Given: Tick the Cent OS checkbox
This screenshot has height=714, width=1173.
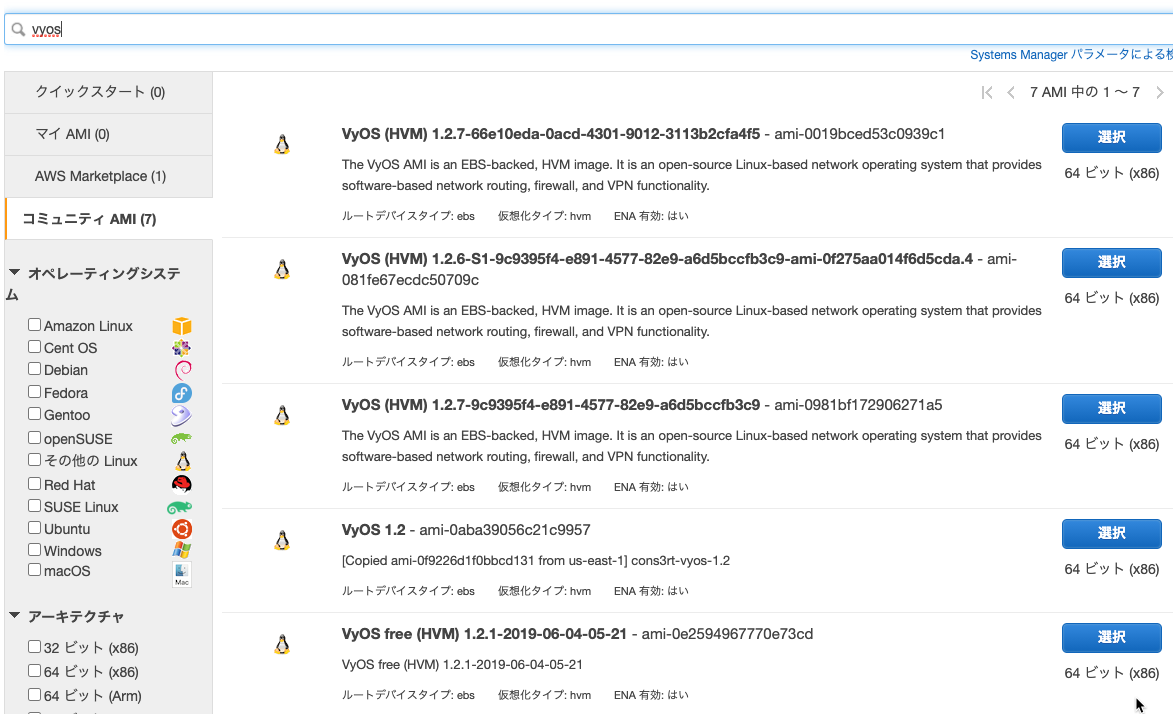Looking at the screenshot, I should 34,347.
